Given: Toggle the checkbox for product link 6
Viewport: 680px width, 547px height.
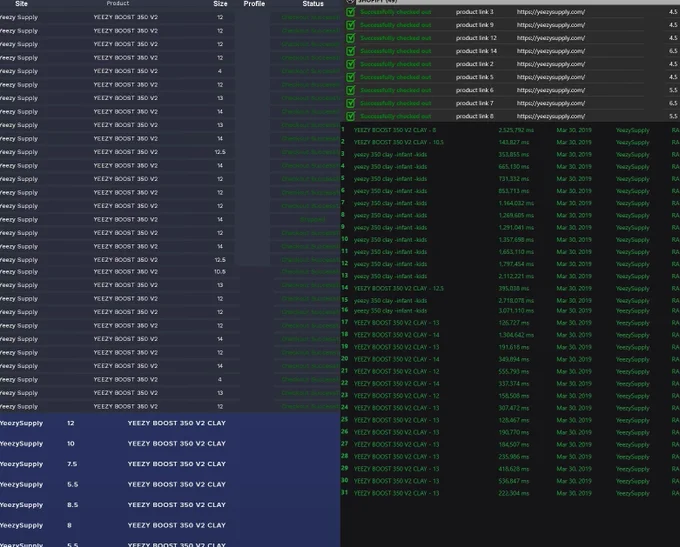Looking at the screenshot, I should click(350, 90).
